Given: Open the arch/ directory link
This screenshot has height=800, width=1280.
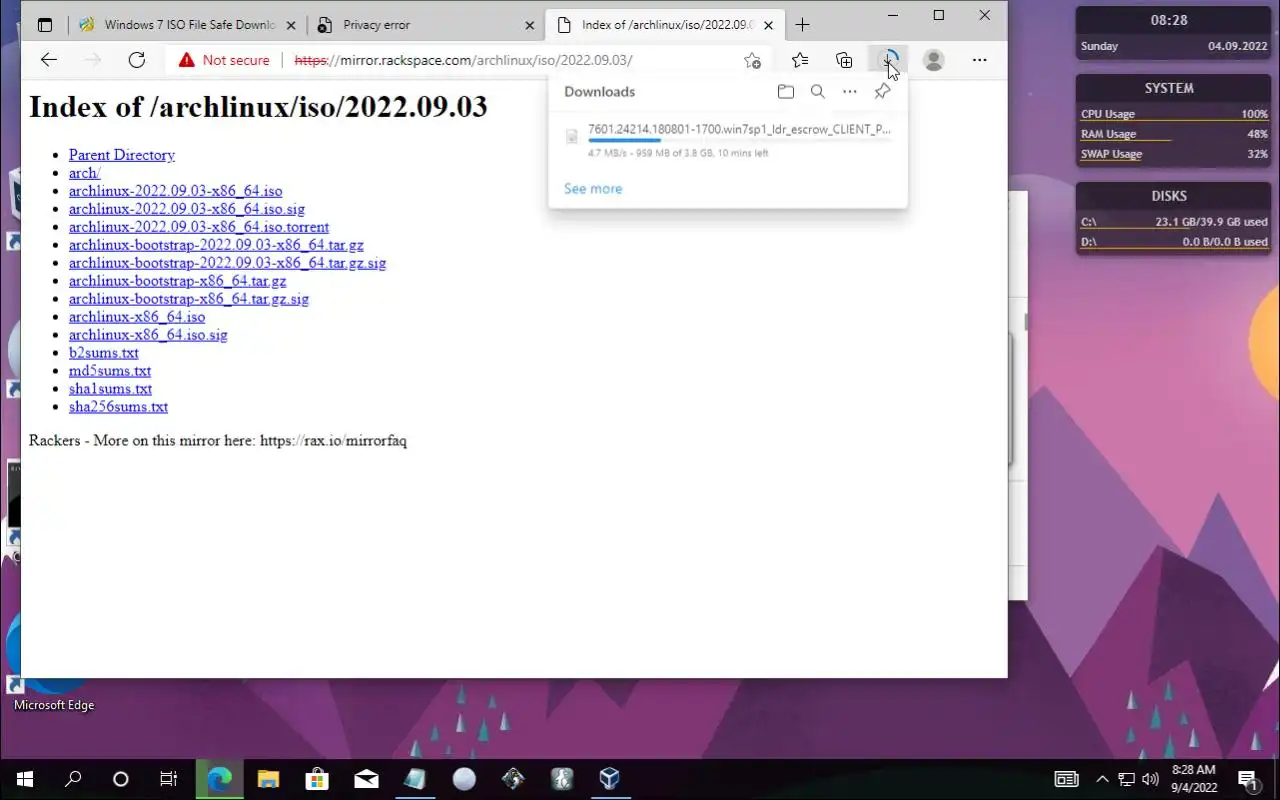Looking at the screenshot, I should pos(85,173).
